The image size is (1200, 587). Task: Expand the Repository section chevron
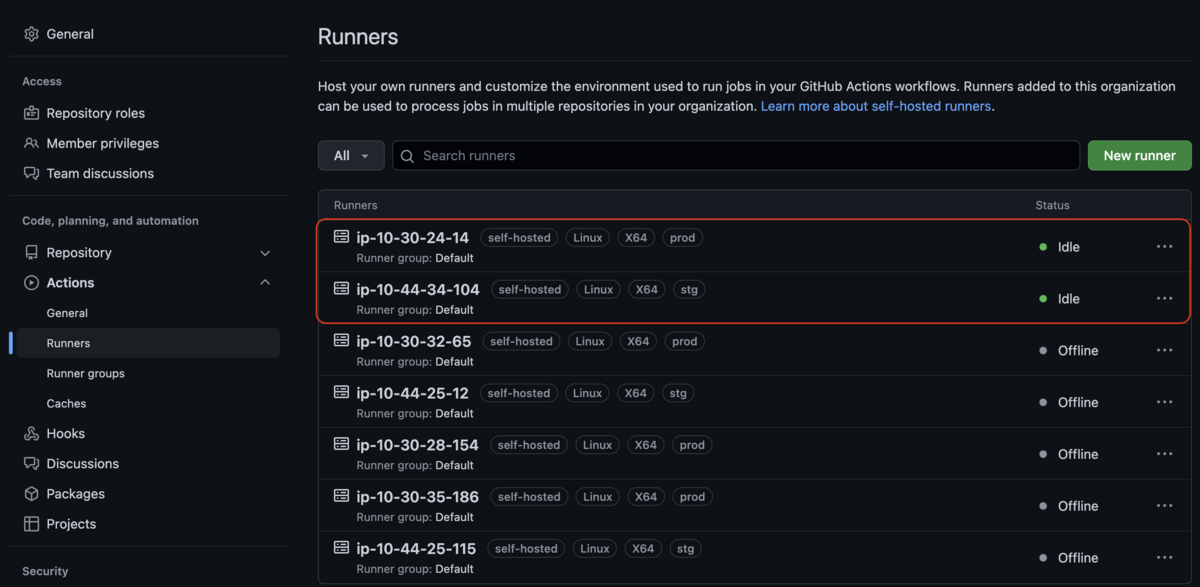pyautogui.click(x=265, y=253)
